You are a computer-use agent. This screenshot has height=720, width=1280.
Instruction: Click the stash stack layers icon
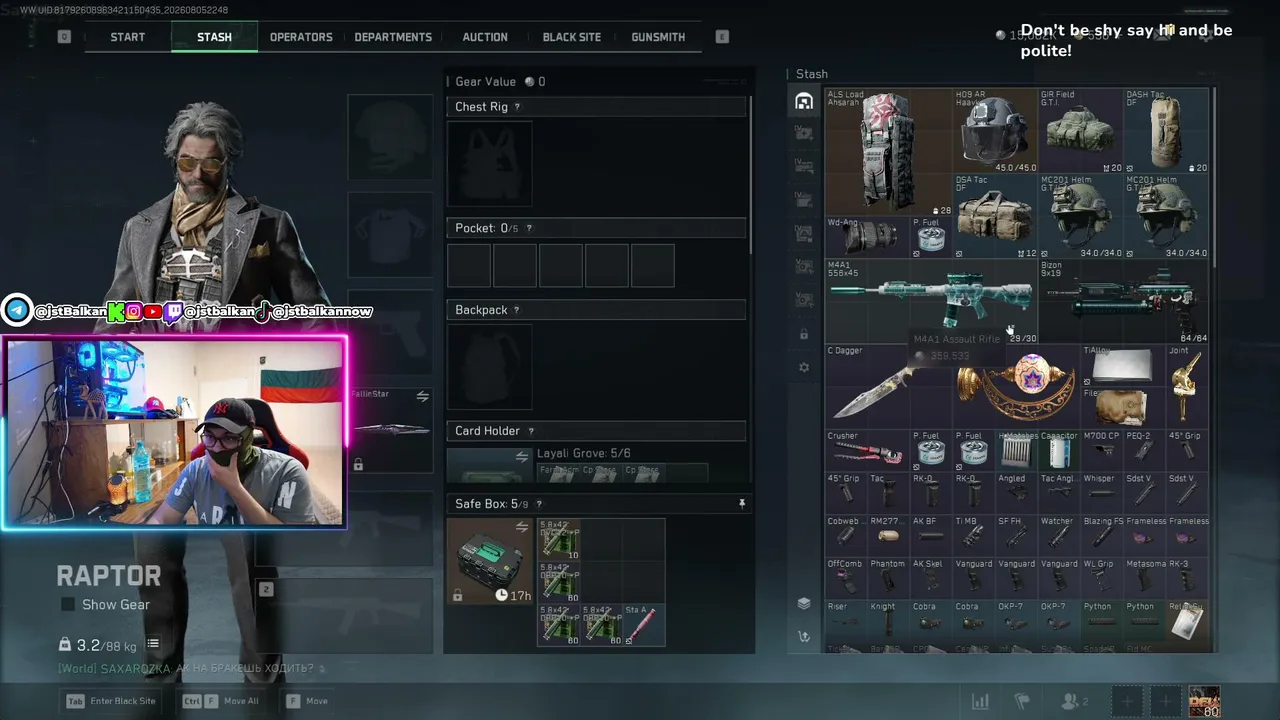[x=804, y=603]
